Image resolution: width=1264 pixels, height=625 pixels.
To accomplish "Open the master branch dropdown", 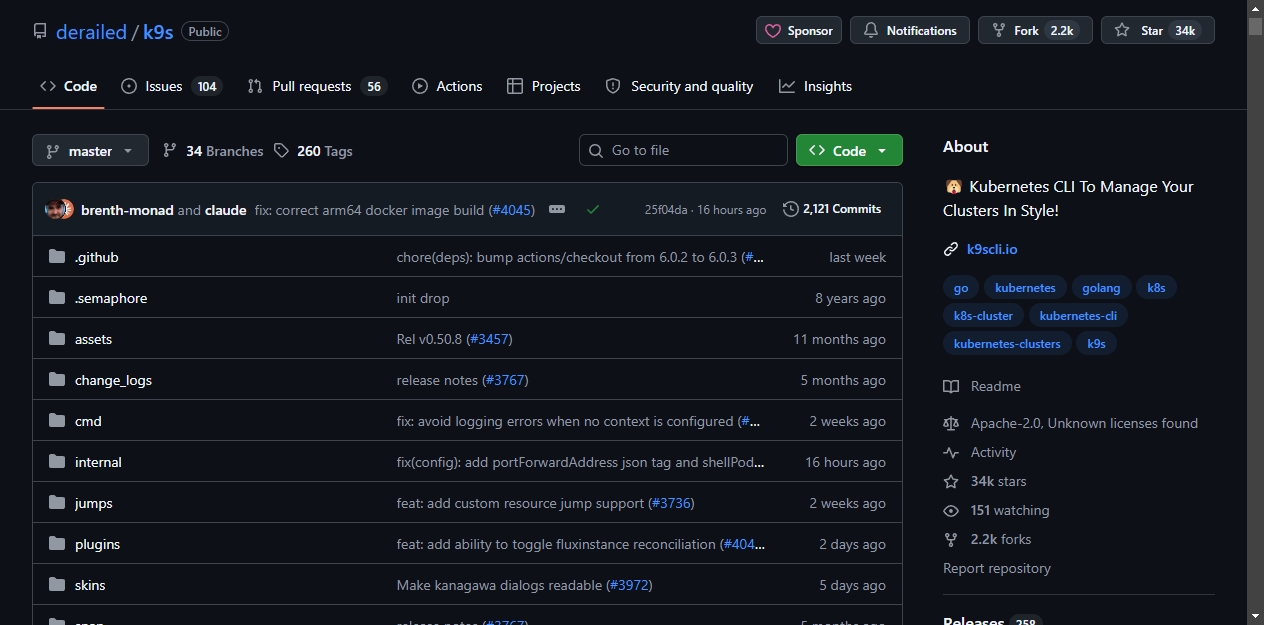I will (x=90, y=150).
